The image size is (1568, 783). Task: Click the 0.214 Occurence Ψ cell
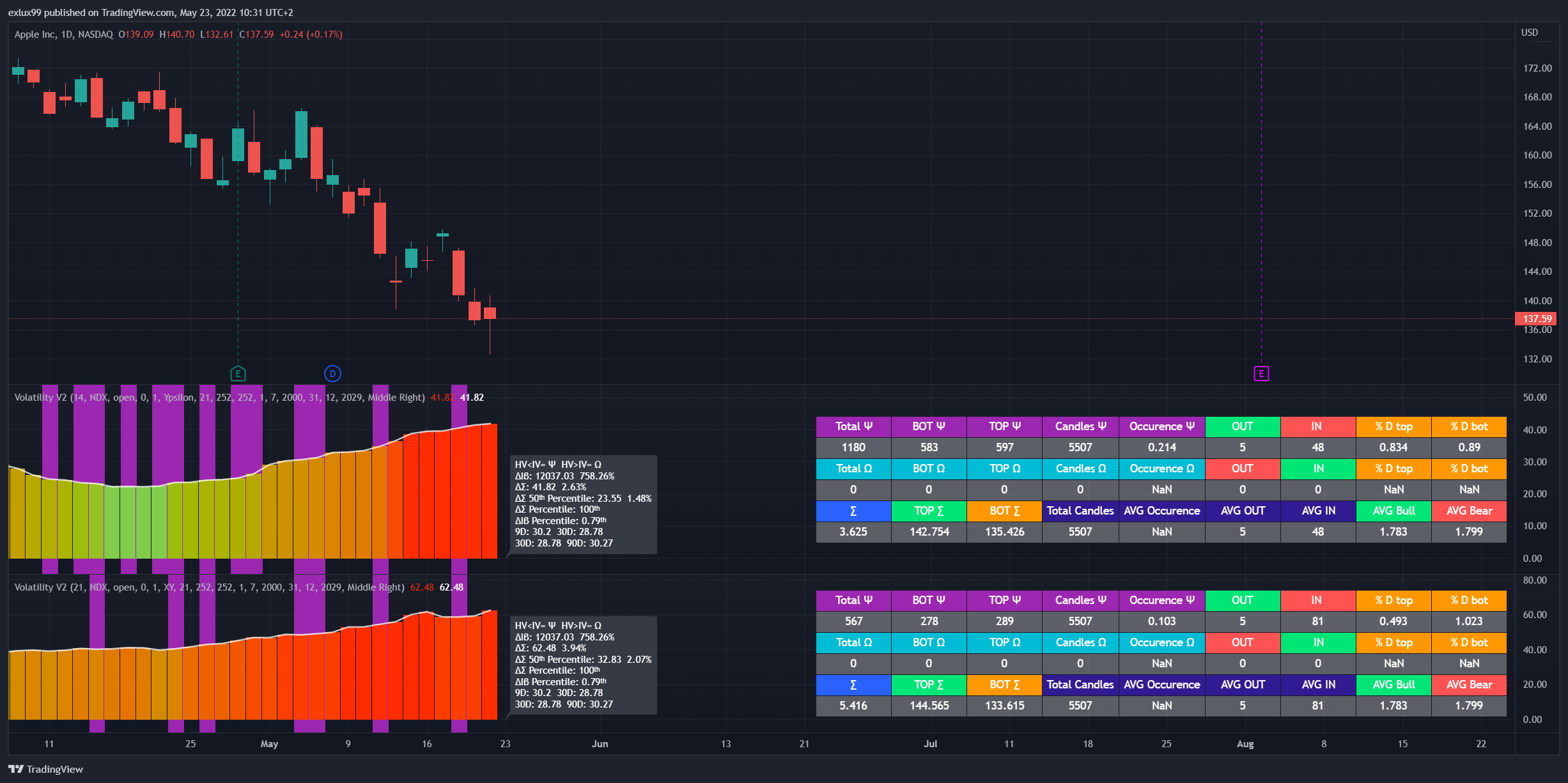(x=1162, y=447)
